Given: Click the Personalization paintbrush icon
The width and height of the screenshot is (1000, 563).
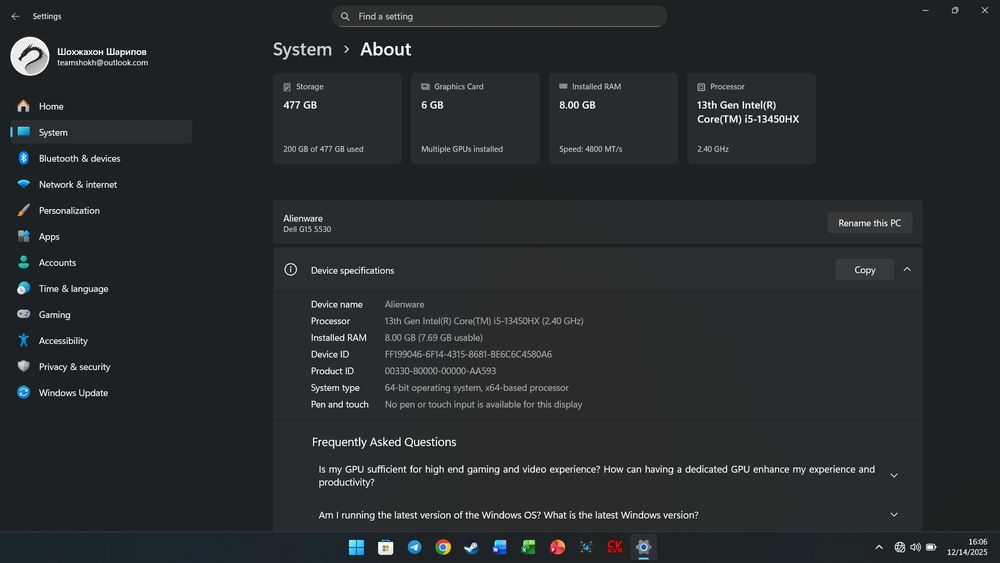Looking at the screenshot, I should pos(24,210).
